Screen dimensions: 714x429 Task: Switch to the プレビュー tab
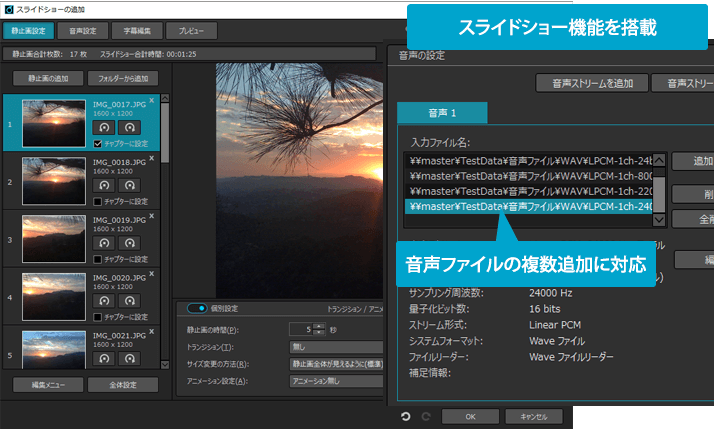191,31
